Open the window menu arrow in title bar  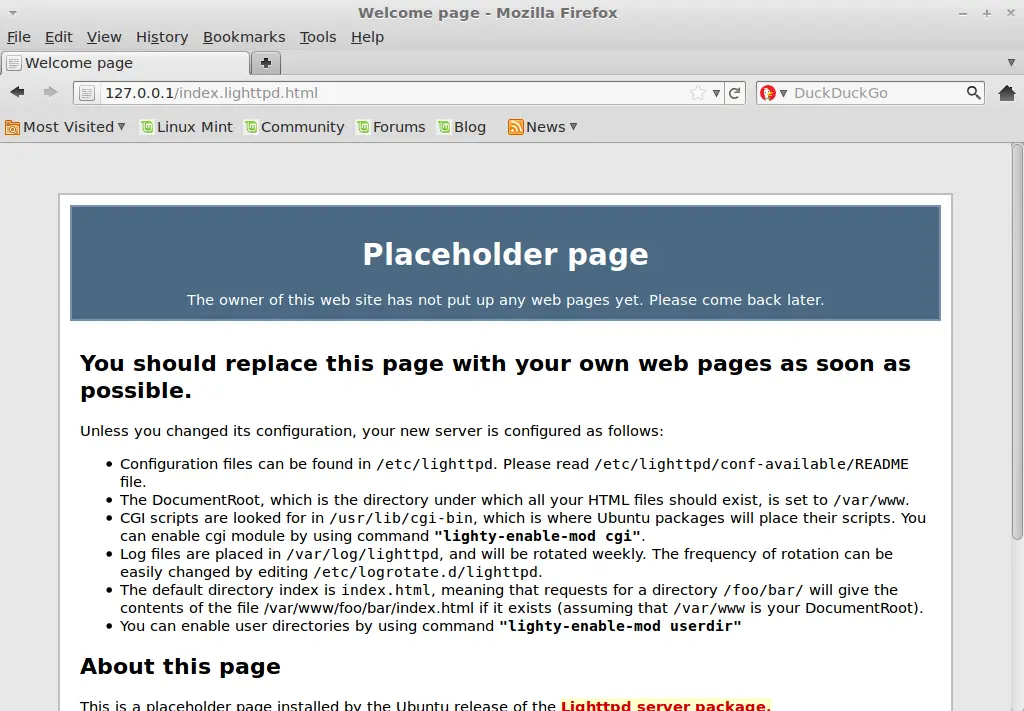click(x=12, y=12)
